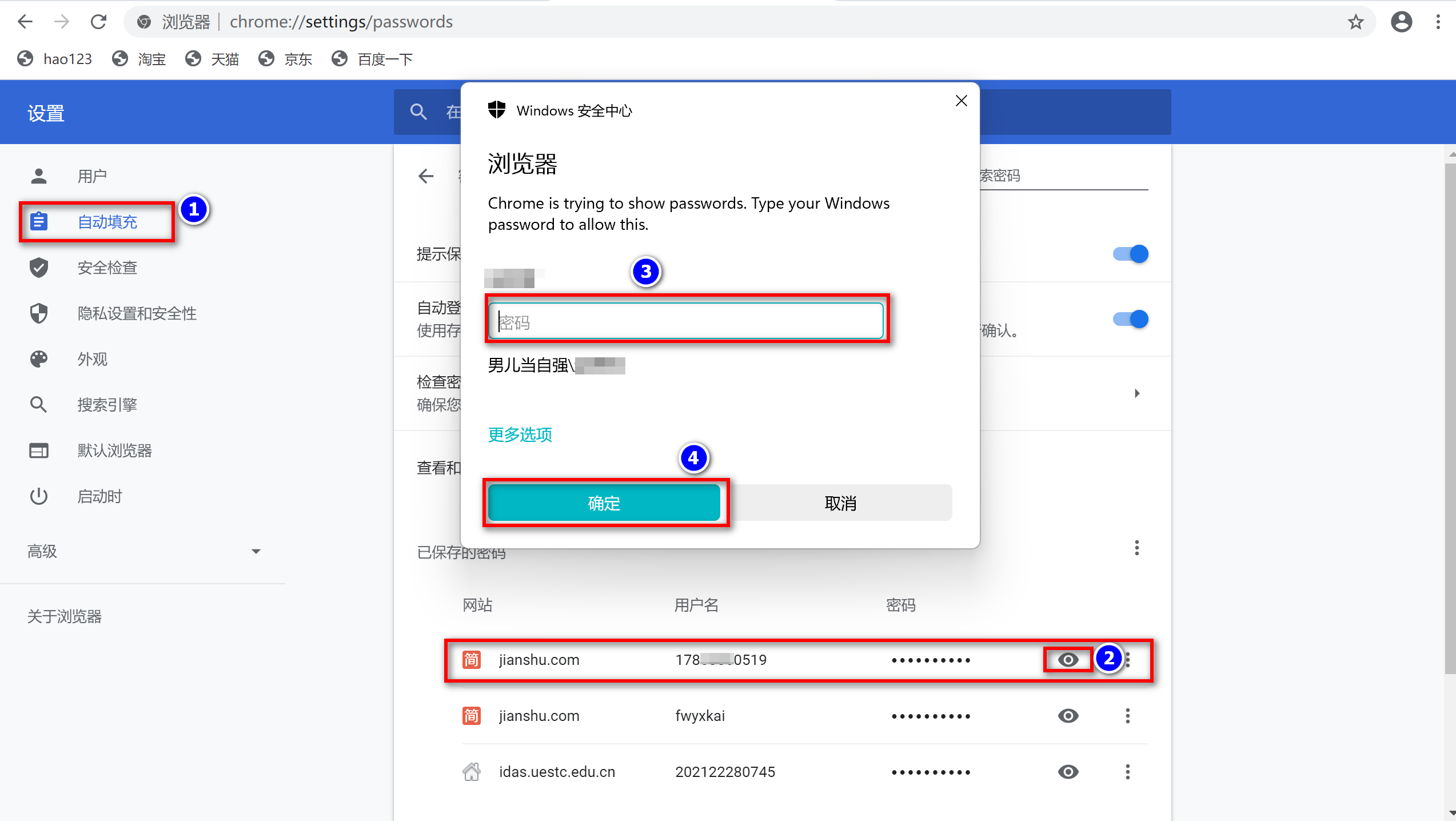Click 更多选项 more options link

coord(520,435)
